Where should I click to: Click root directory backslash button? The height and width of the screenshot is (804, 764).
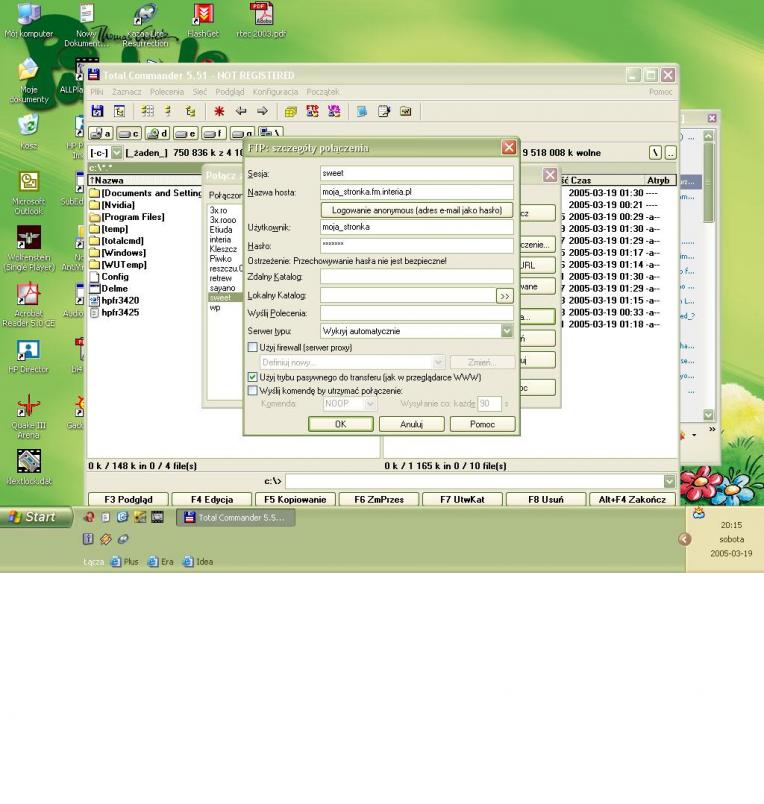tap(655, 153)
